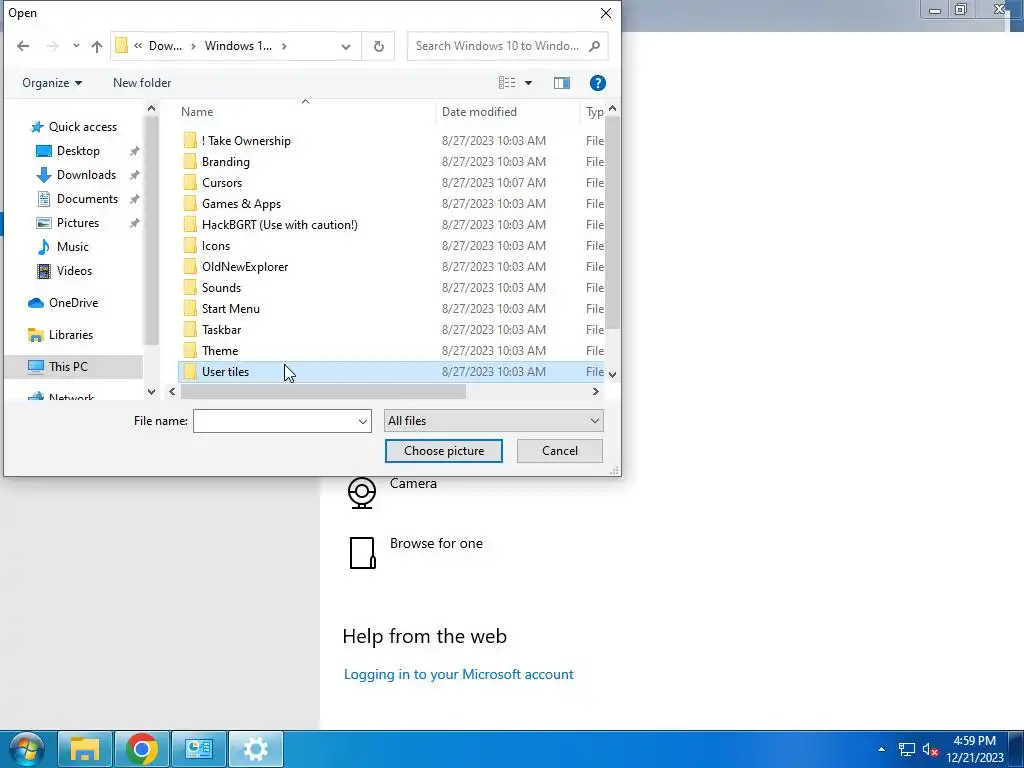
Task: Open the recent locations dropdown arrow
Action: click(x=76, y=46)
